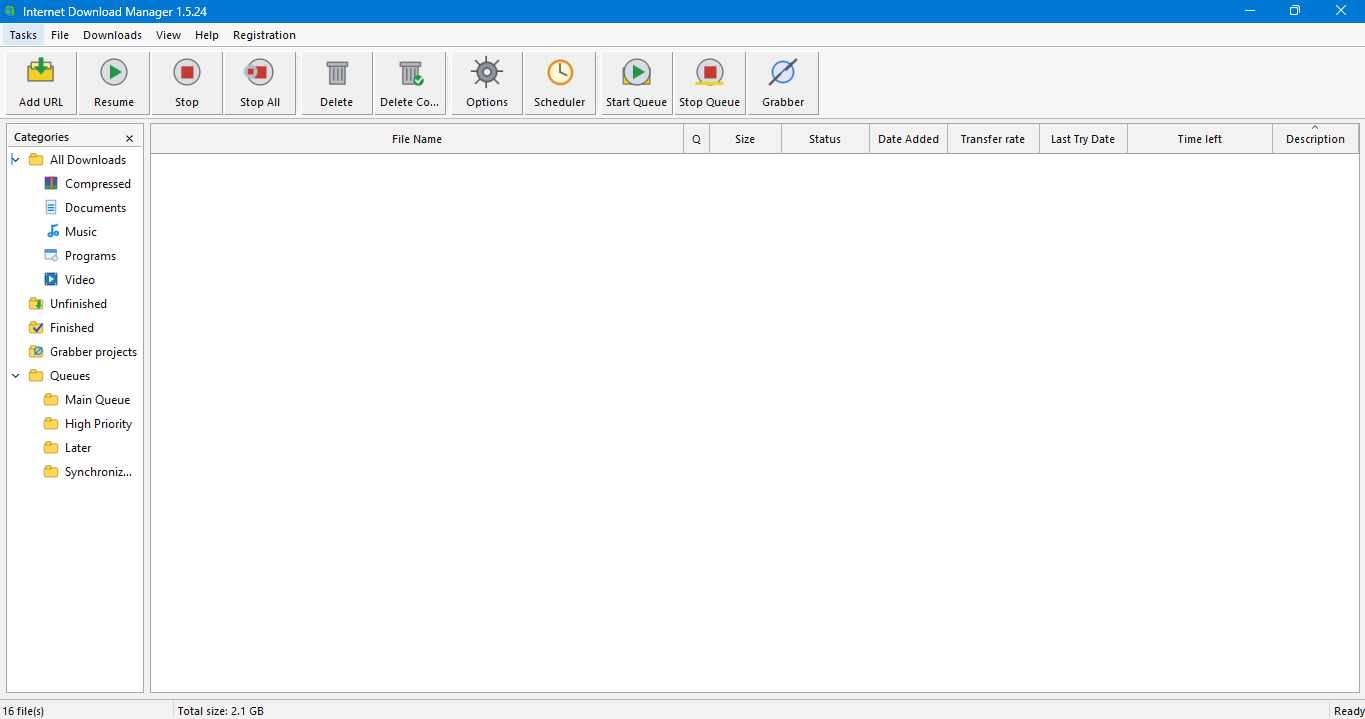Click the Video category icon
The width and height of the screenshot is (1365, 719).
51,280
